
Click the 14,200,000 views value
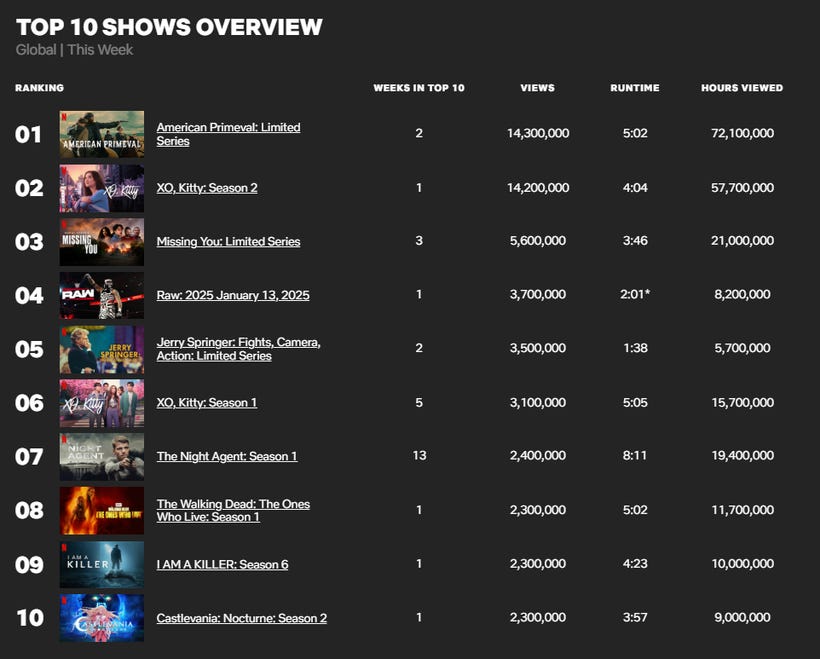pyautogui.click(x=538, y=188)
